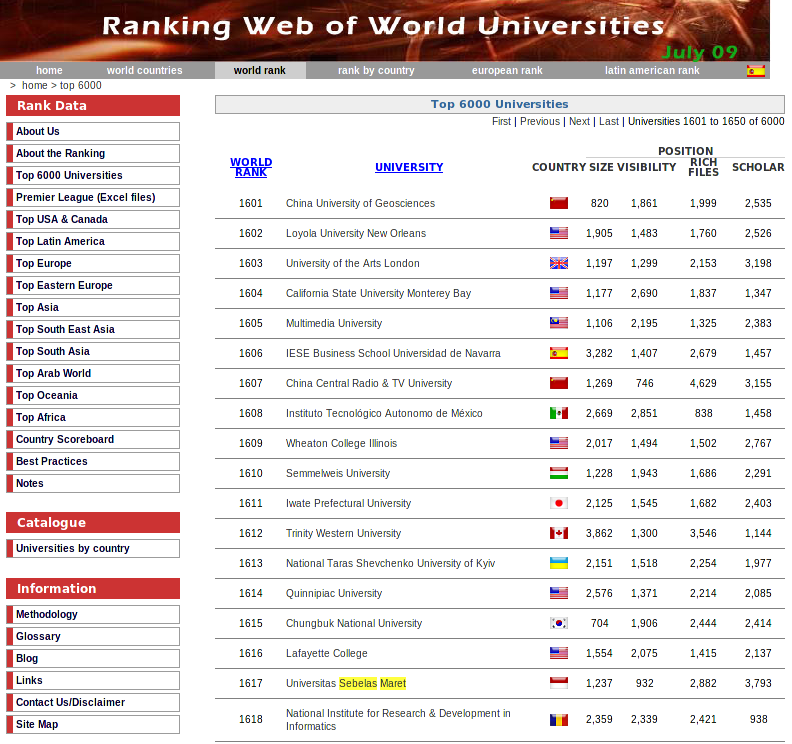Click China flag for China Central Radio & TV University
Image resolution: width=792 pixels, height=744 pixels.
tap(559, 383)
